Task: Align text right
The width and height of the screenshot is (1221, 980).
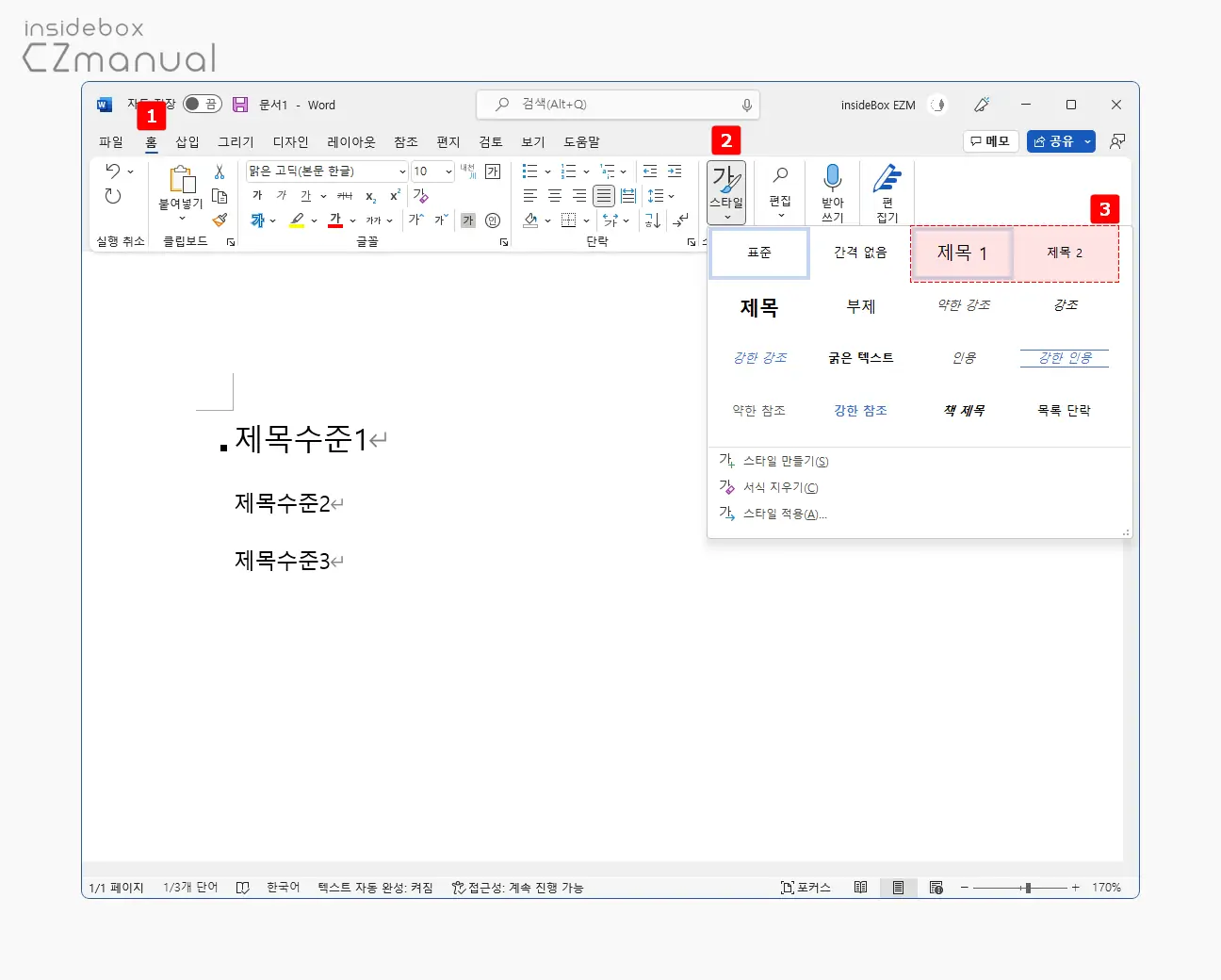Action: (x=579, y=196)
